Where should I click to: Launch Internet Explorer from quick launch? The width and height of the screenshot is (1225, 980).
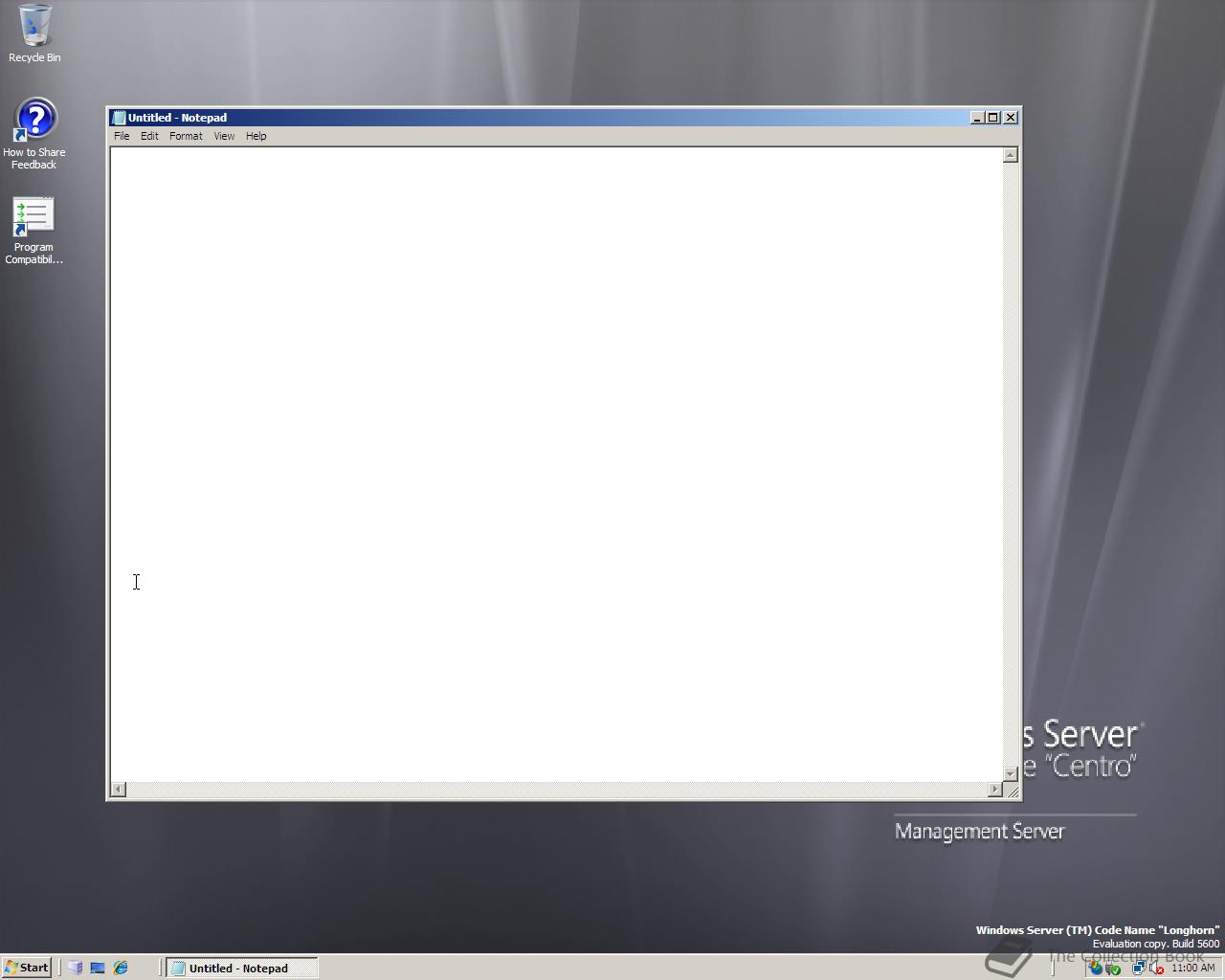pyautogui.click(x=121, y=968)
